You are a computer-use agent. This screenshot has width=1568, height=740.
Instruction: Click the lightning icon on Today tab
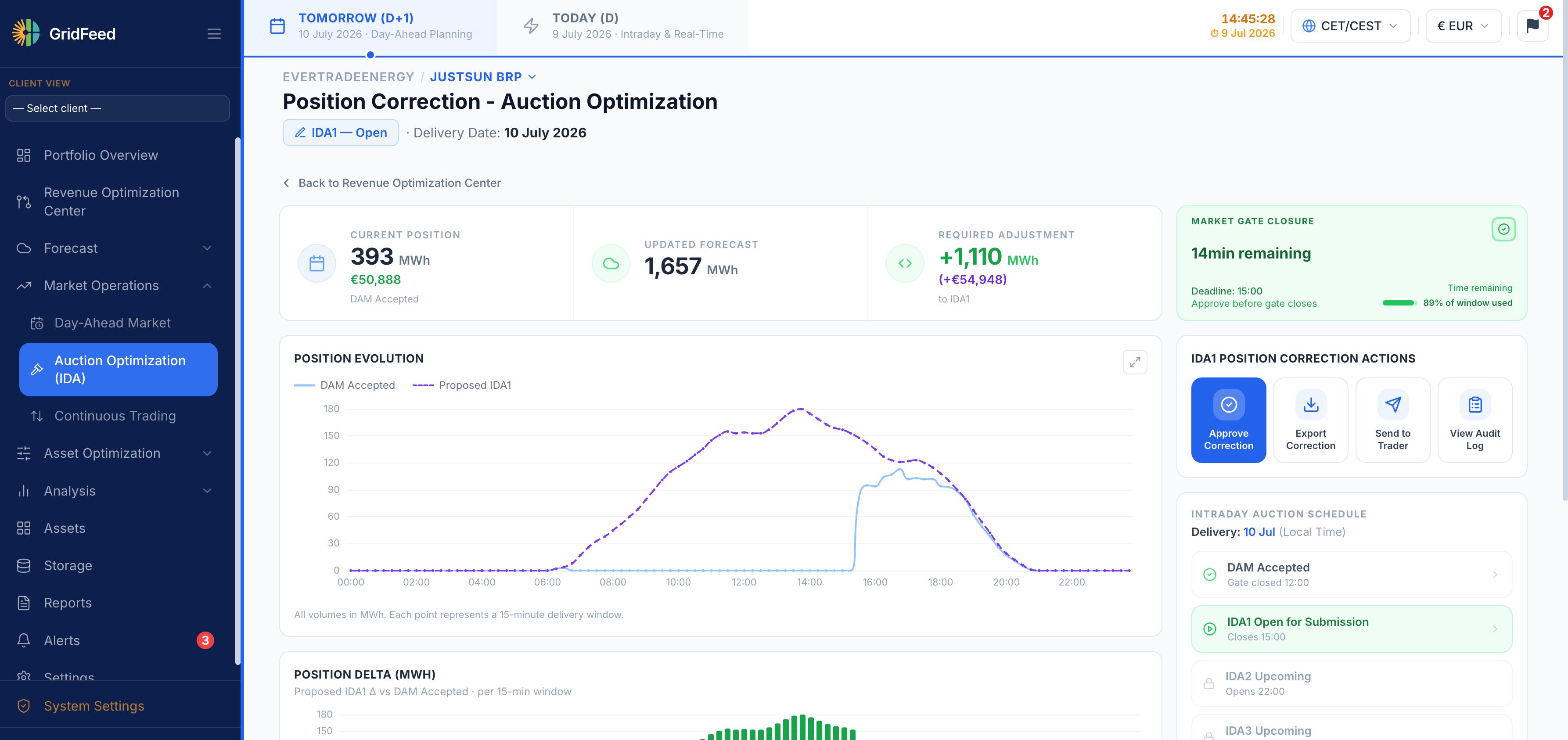click(532, 26)
